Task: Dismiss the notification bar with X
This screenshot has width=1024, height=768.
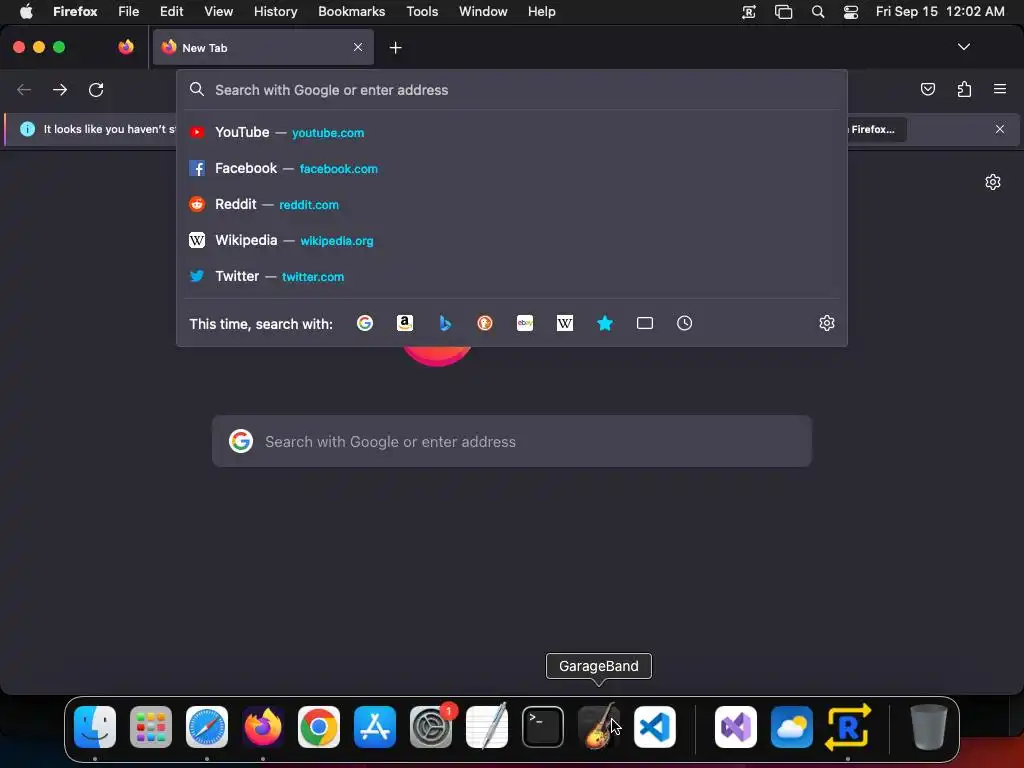Action: (1000, 129)
